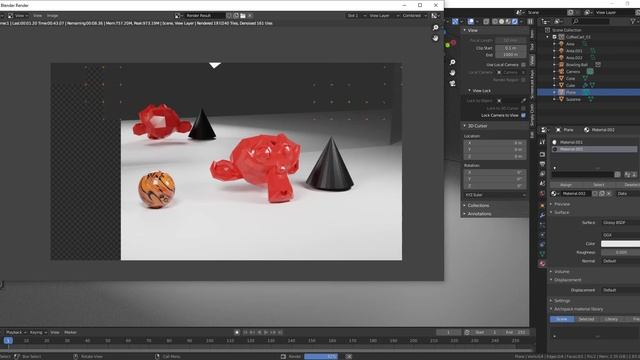Select material preview shading mode icon
640x360 pixels.
point(508,22)
